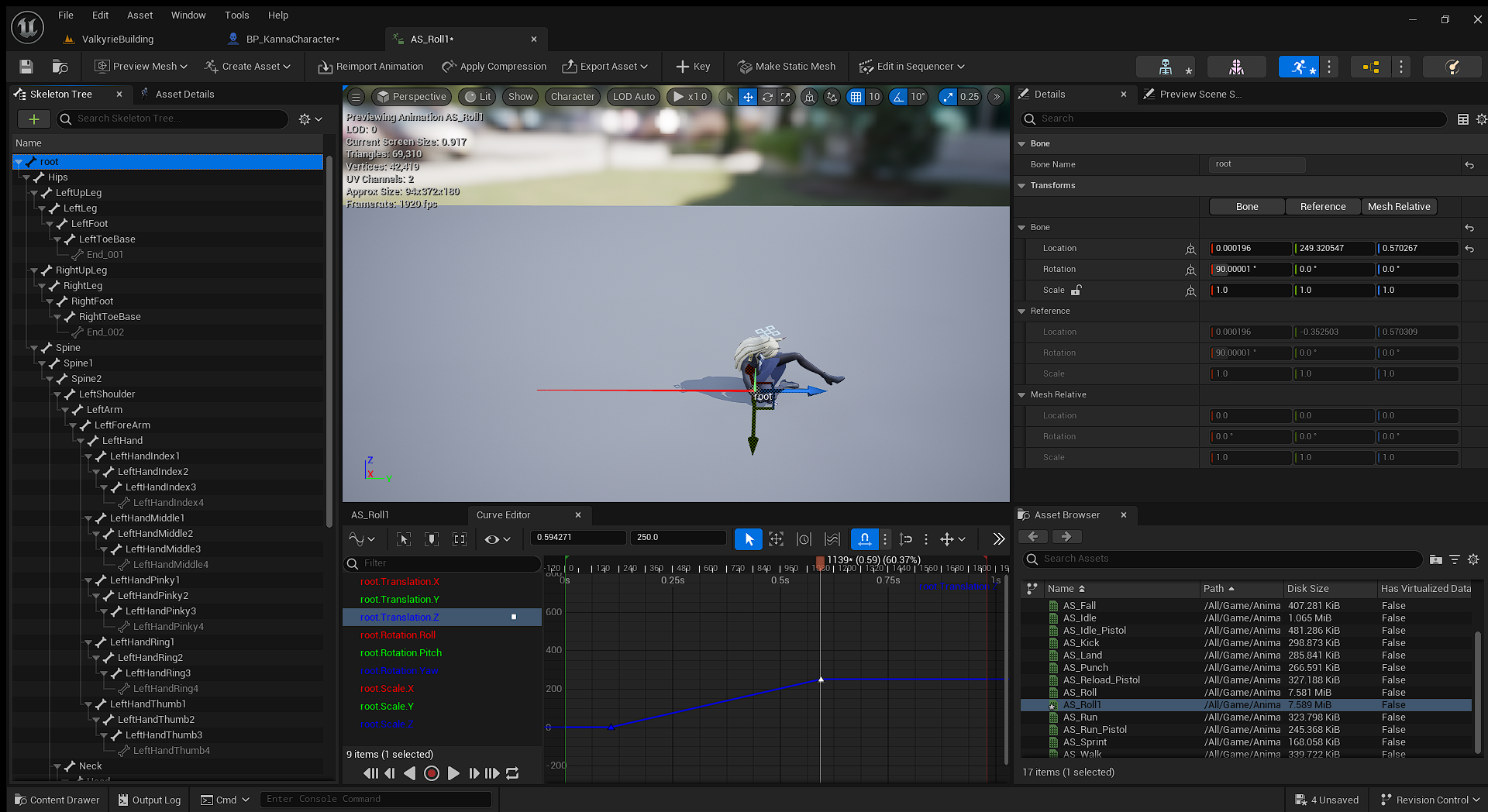Toggle value axis snapping in curve editor

click(x=906, y=539)
